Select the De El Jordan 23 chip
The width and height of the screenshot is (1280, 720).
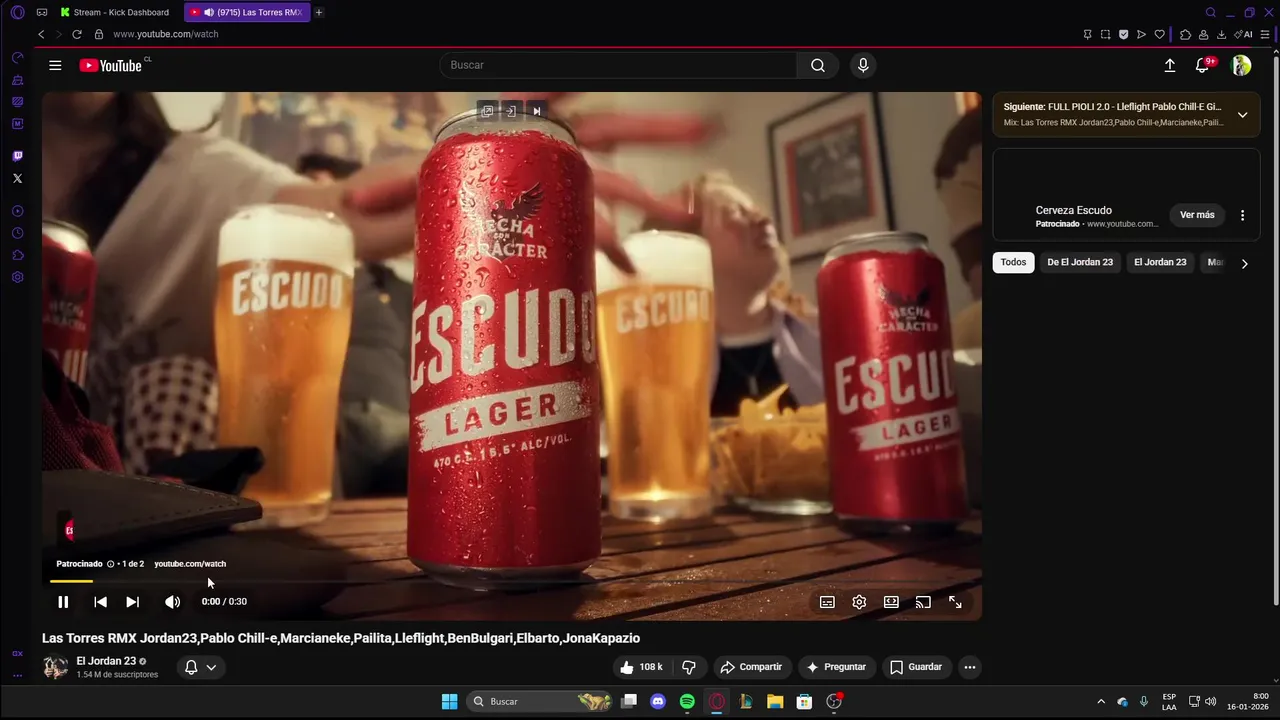1080,263
